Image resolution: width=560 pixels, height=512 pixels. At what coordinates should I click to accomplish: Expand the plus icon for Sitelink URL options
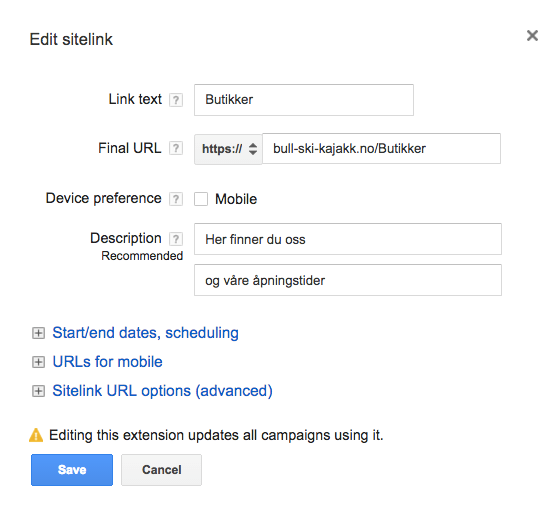pos(38,391)
